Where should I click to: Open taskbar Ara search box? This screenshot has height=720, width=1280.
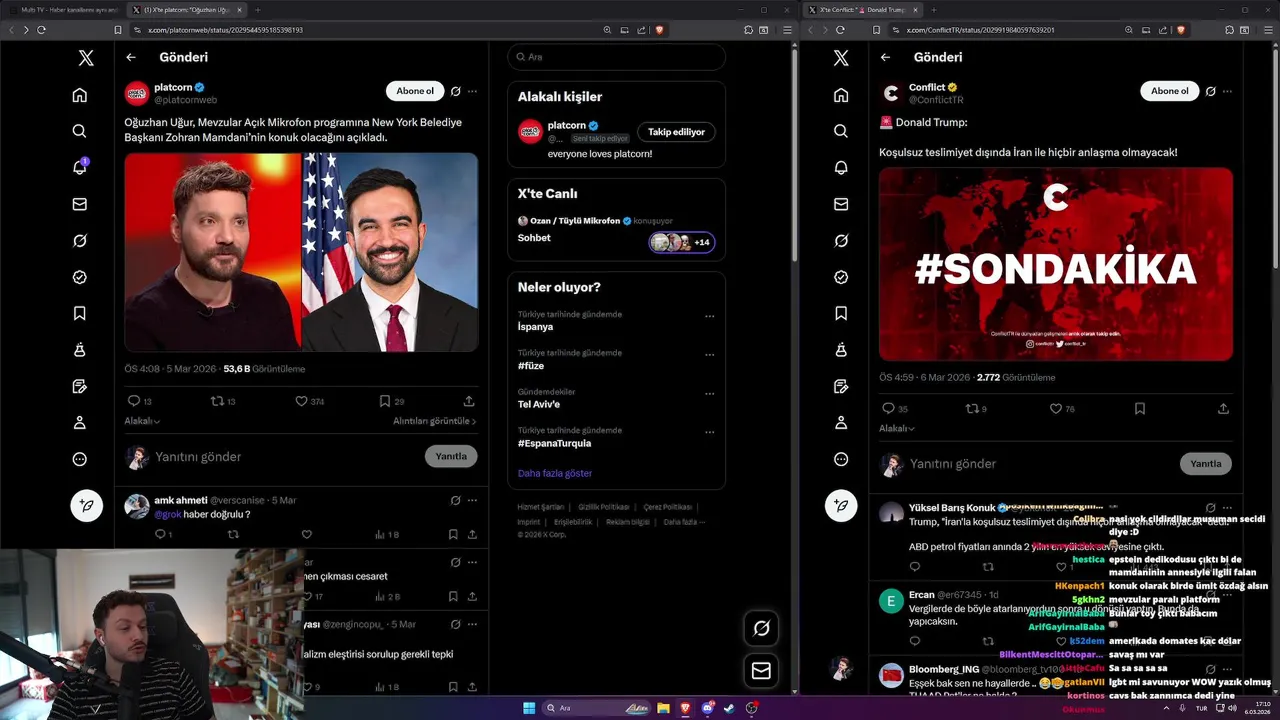[597, 708]
